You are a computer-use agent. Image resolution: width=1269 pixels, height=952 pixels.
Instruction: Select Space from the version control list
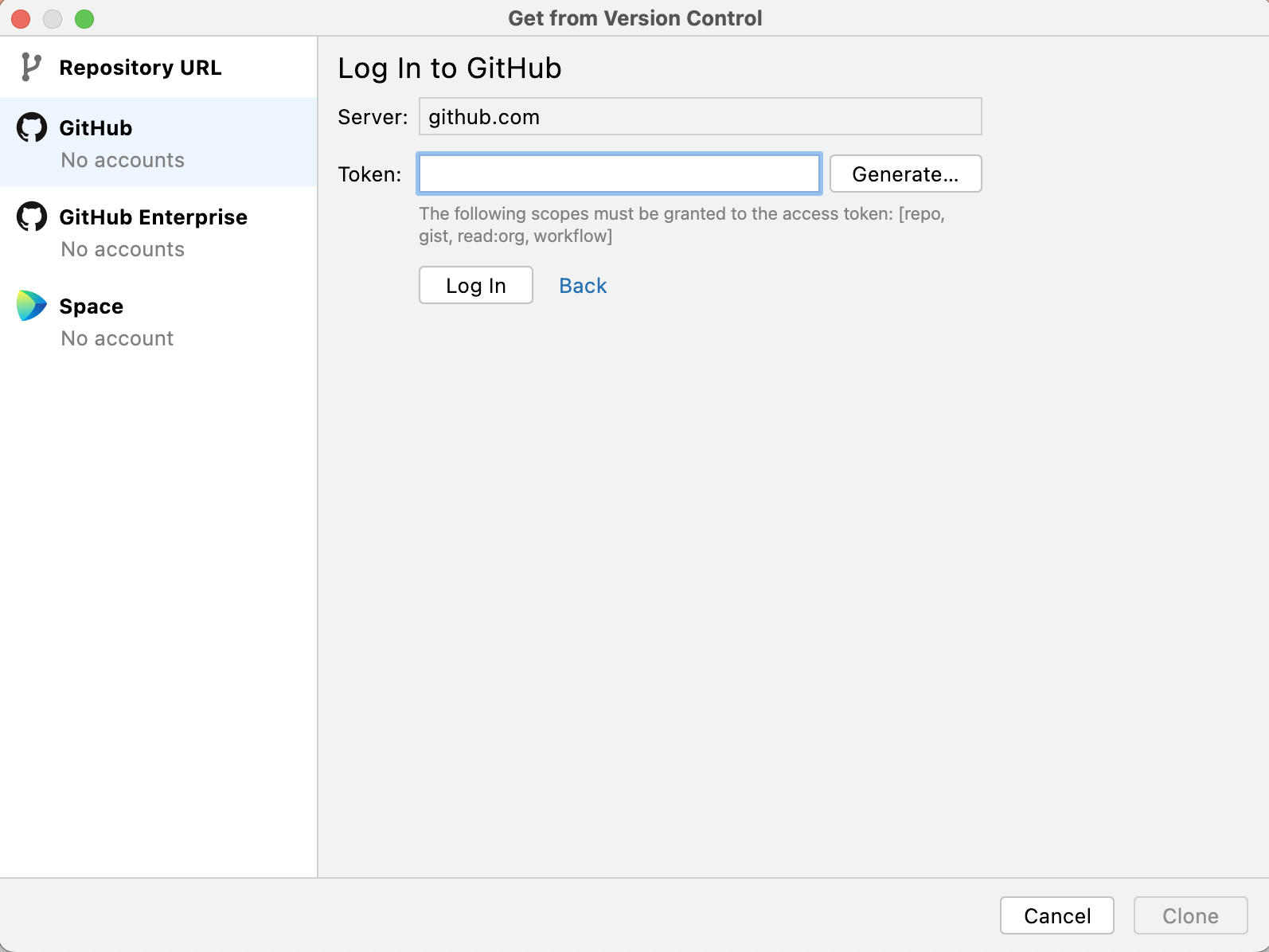[91, 306]
